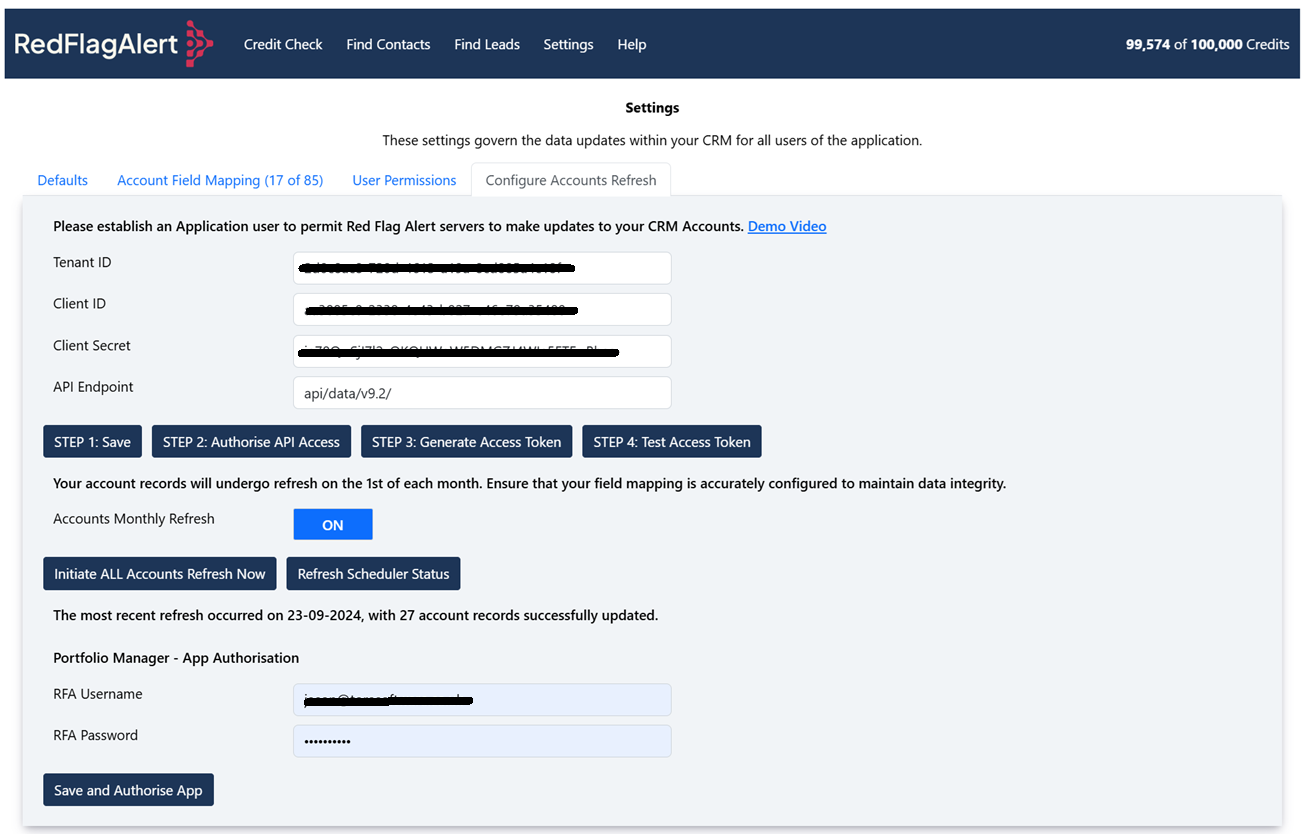Click the API Endpoint input box

pos(482,392)
